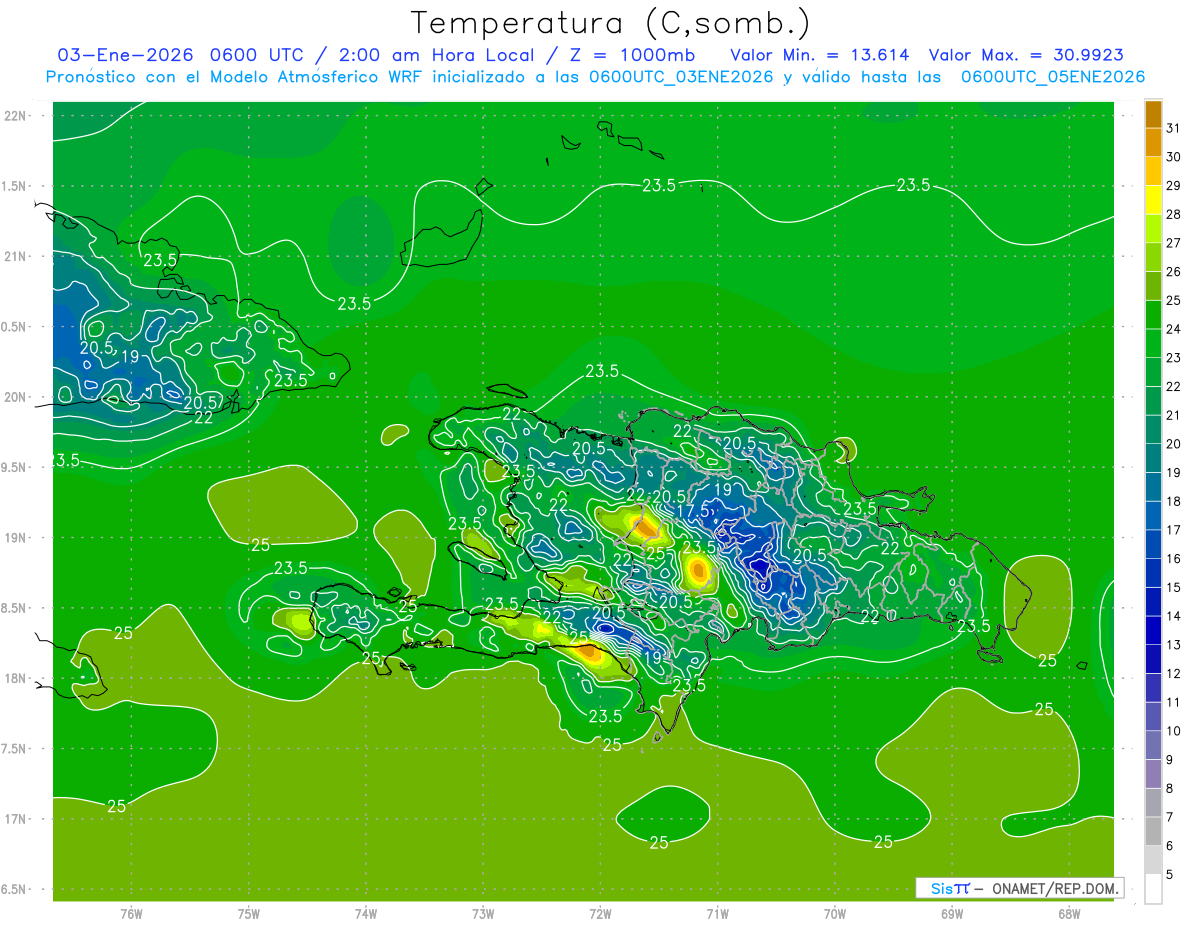Screen dimensions: 1200x927
Task: Click the 21N latitude axis label
Action: [17, 257]
